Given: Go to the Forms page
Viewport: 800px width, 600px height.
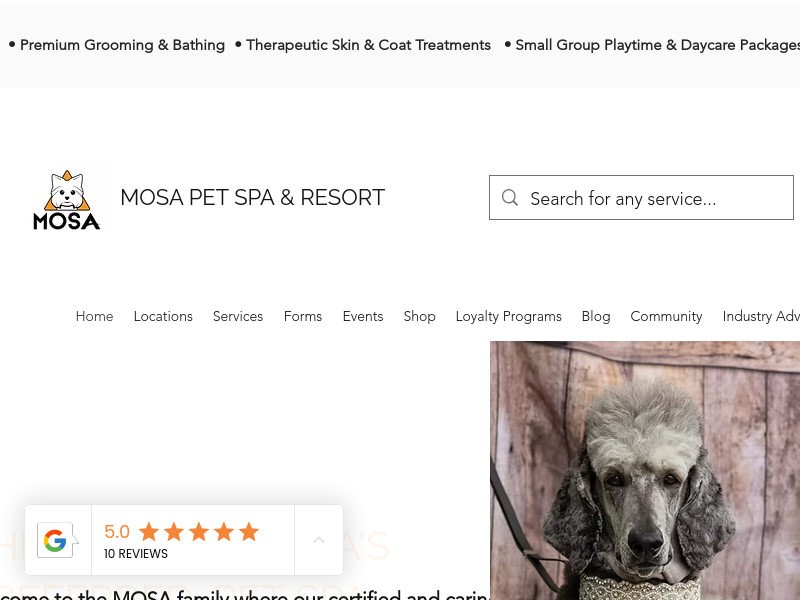Looking at the screenshot, I should pyautogui.click(x=303, y=316).
